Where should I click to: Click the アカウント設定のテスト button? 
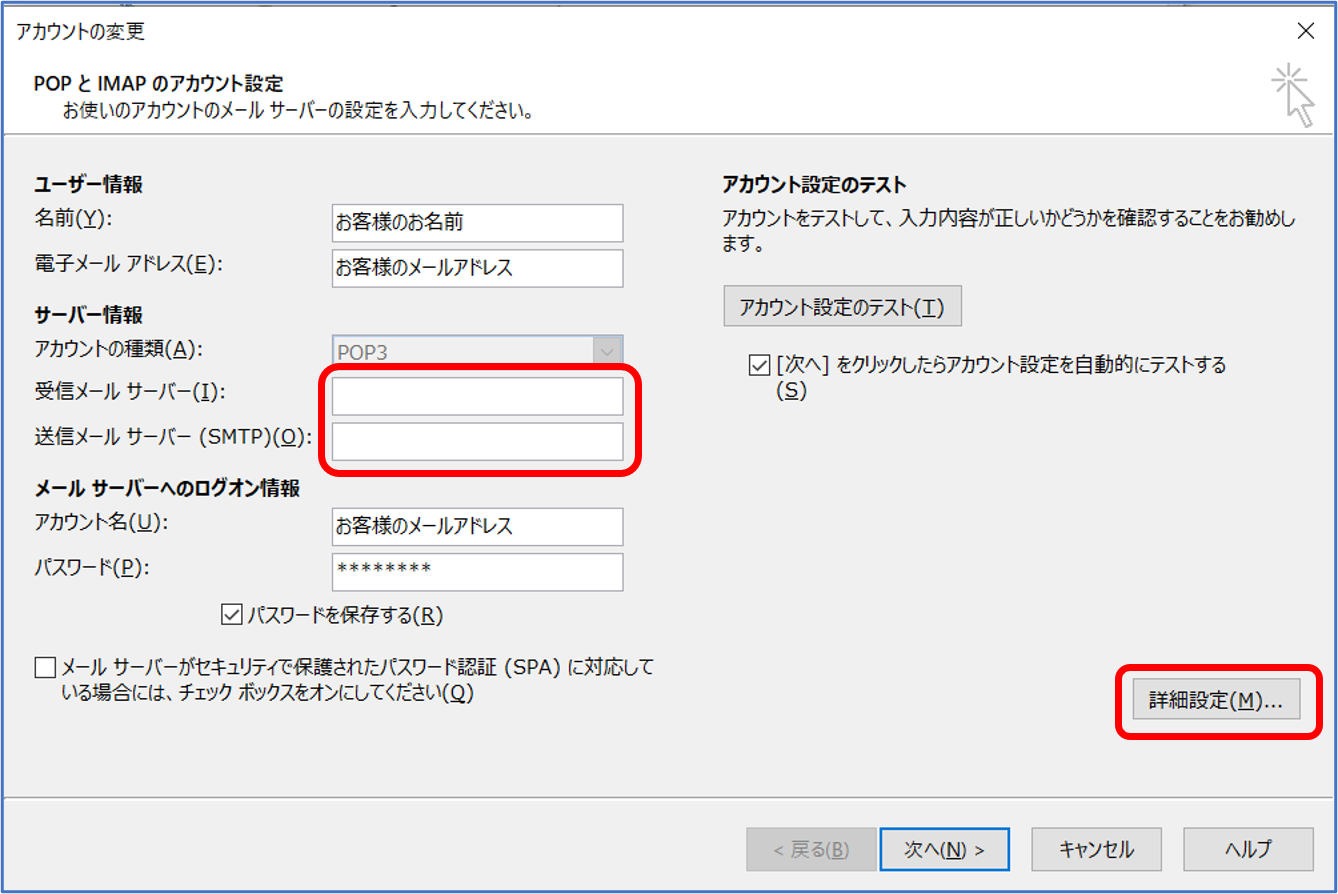point(842,307)
